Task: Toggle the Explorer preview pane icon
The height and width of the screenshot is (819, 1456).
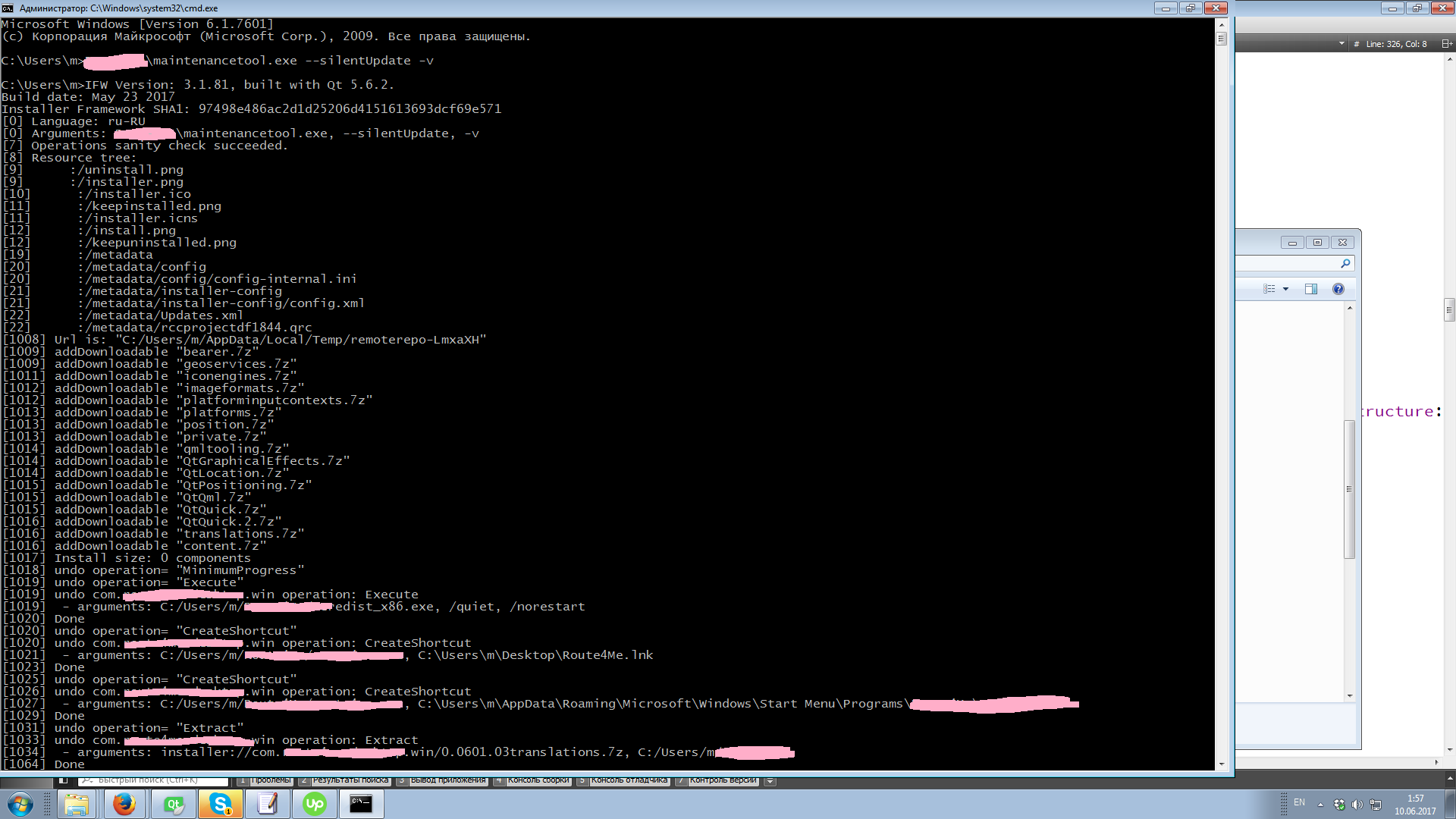Action: pyautogui.click(x=1310, y=289)
